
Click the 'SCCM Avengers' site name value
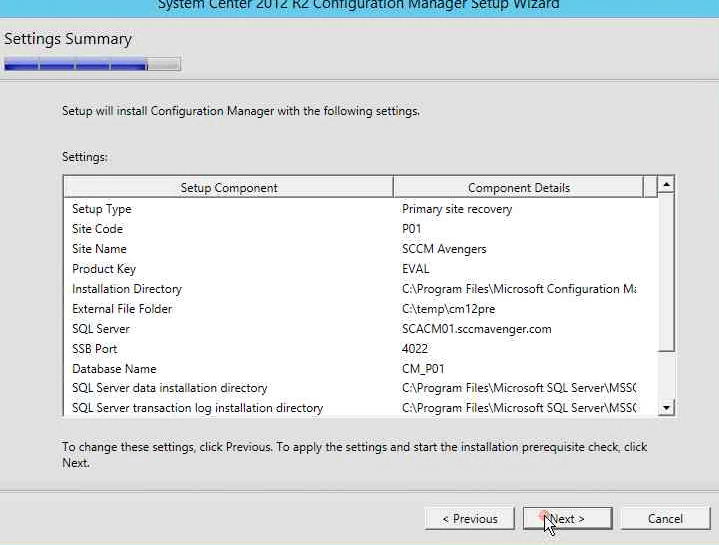click(x=444, y=249)
